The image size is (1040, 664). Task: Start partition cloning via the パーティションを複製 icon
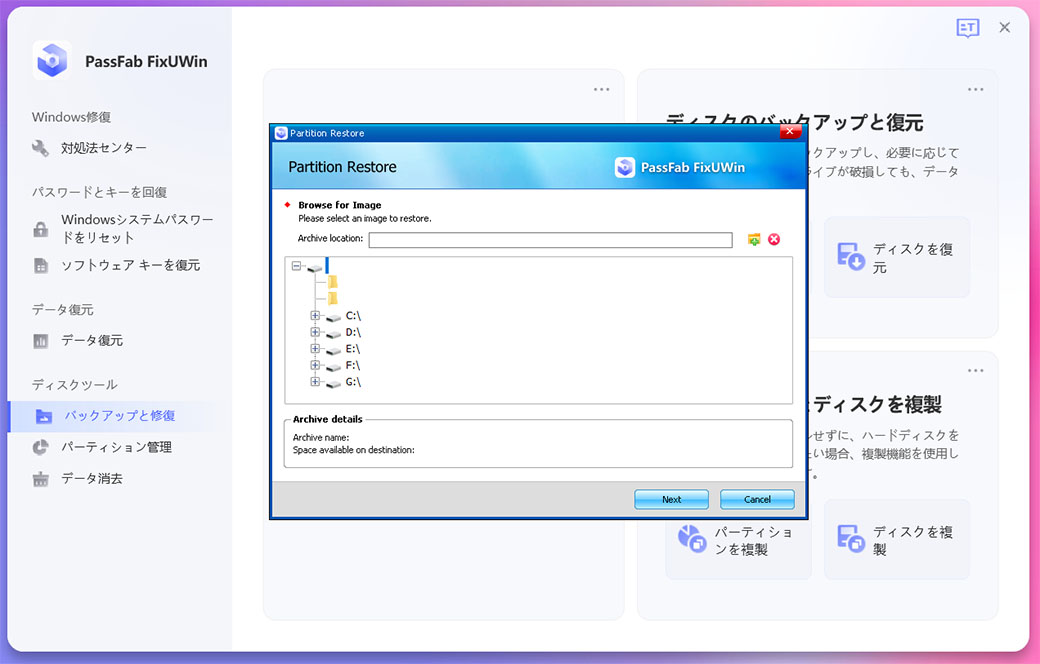click(x=693, y=538)
